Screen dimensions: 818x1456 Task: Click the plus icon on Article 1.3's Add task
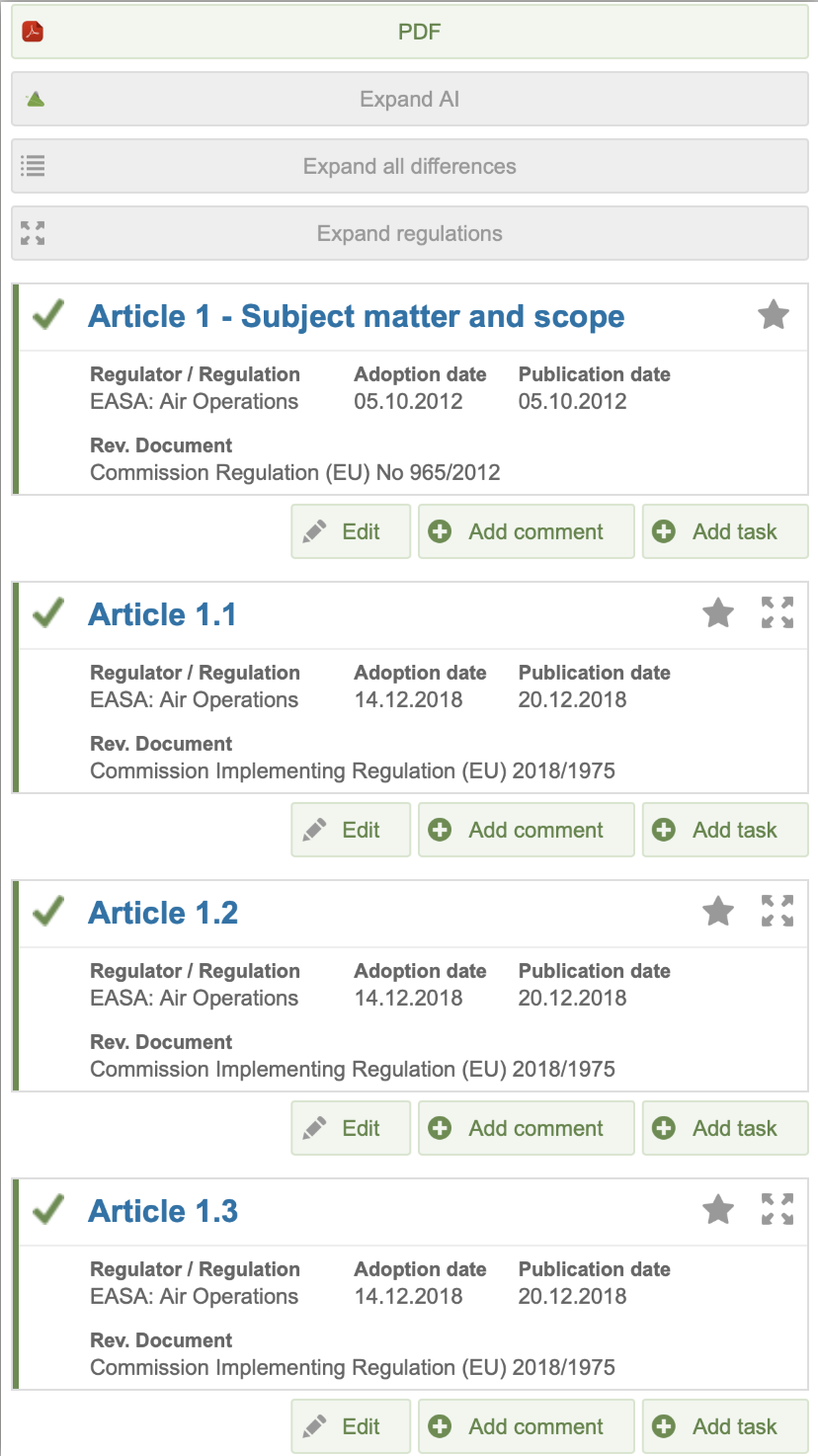pos(664,1425)
